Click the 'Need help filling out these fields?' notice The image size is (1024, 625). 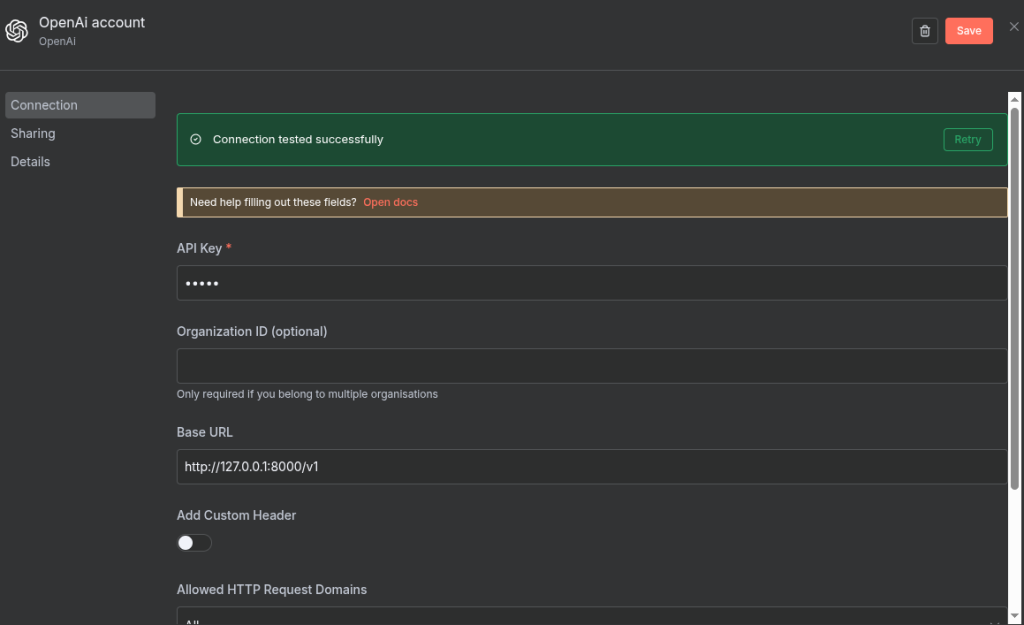pyautogui.click(x=272, y=202)
